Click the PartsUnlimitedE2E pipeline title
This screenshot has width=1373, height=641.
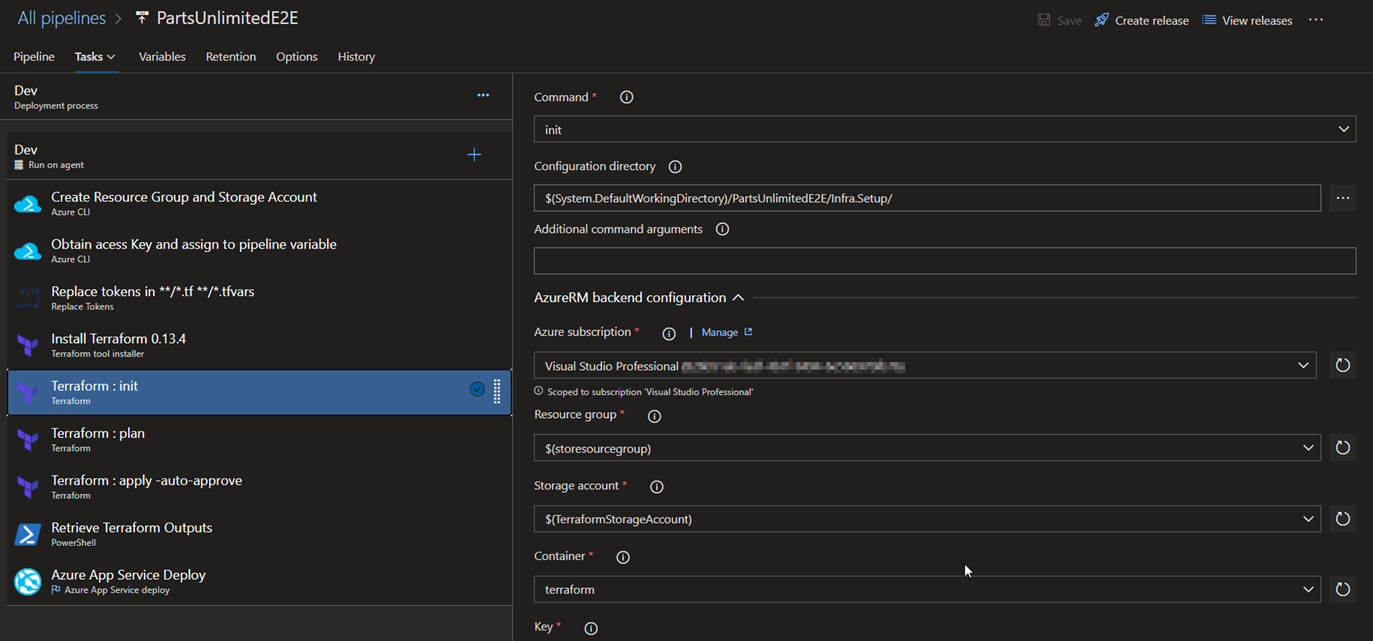(227, 19)
